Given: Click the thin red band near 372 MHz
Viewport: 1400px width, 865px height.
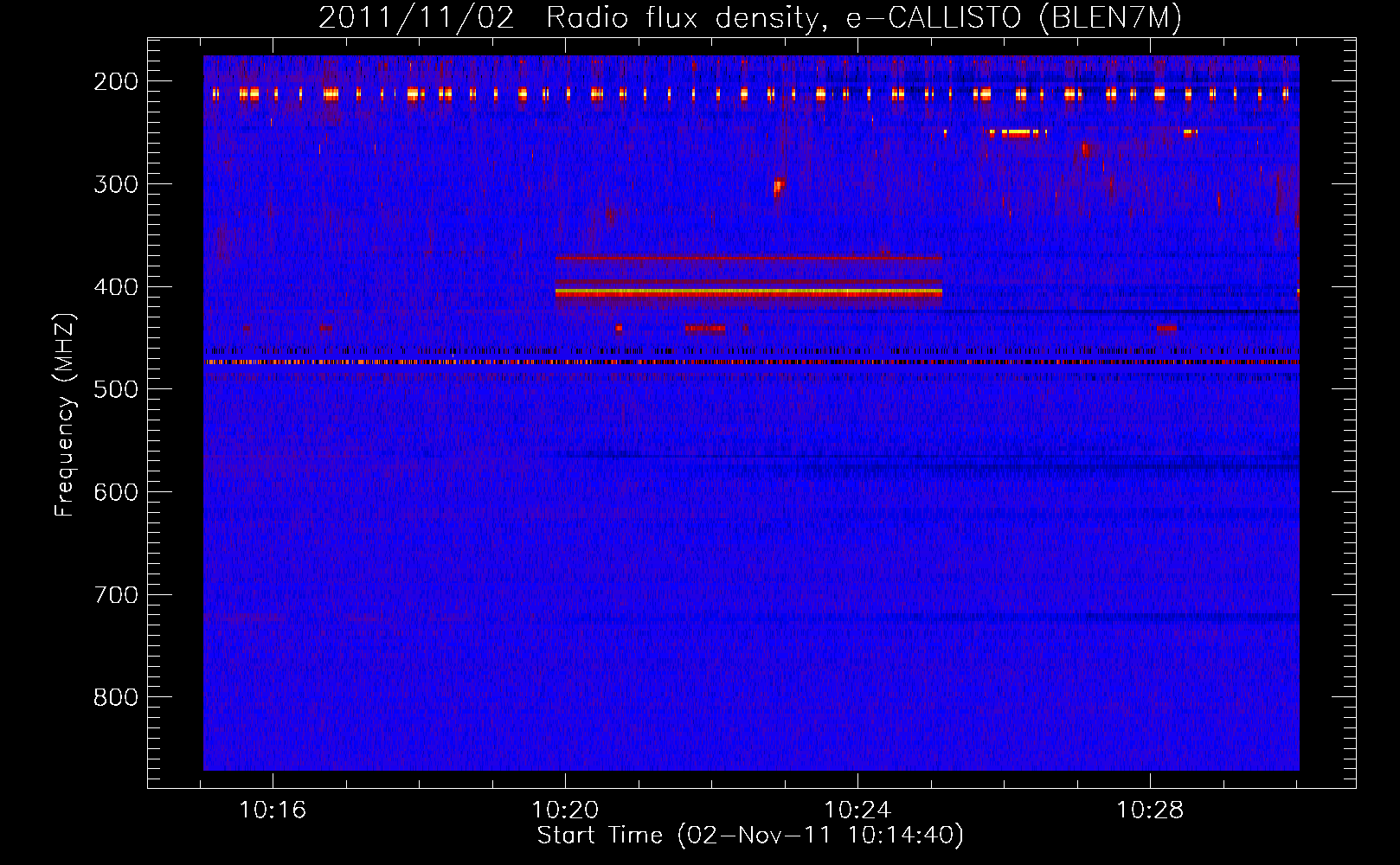Looking at the screenshot, I should tap(748, 258).
